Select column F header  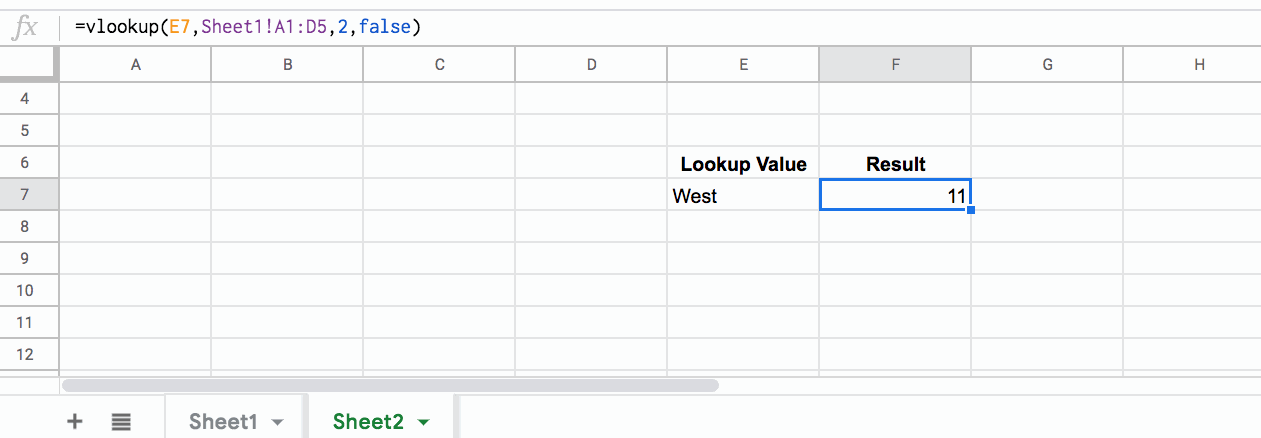(x=895, y=64)
